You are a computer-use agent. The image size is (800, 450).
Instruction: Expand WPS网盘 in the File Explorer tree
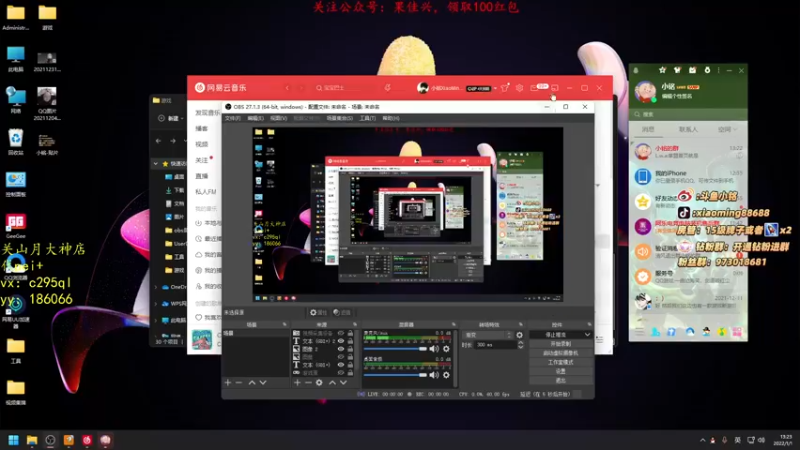pyautogui.click(x=156, y=304)
